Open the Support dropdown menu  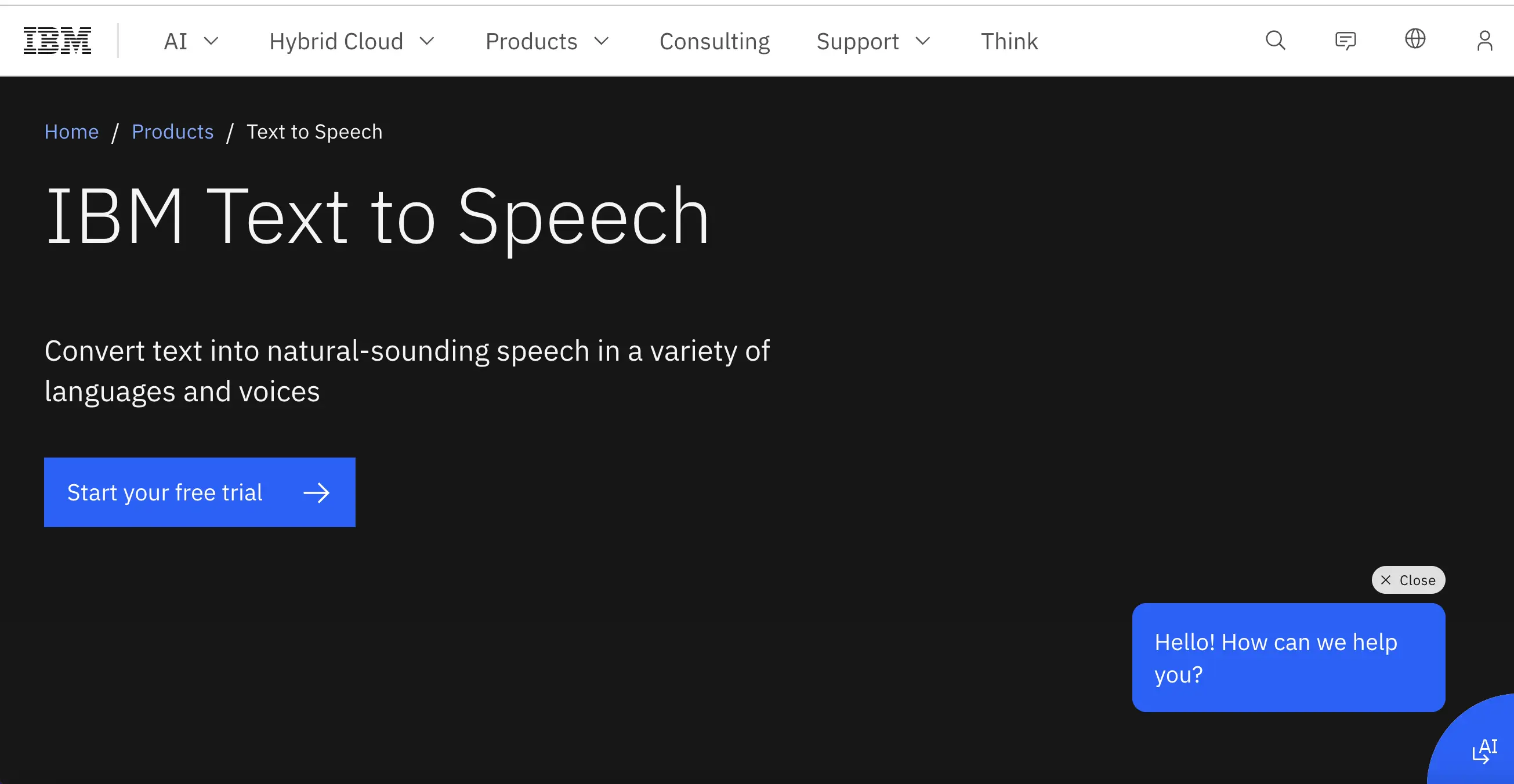(x=873, y=41)
